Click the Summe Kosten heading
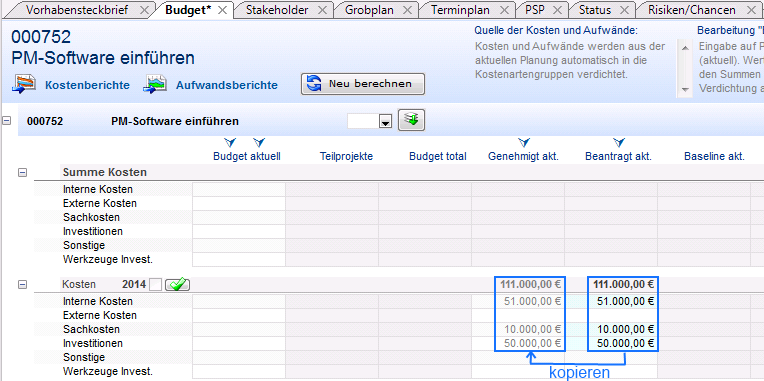Image resolution: width=764 pixels, height=381 pixels. click(105, 172)
